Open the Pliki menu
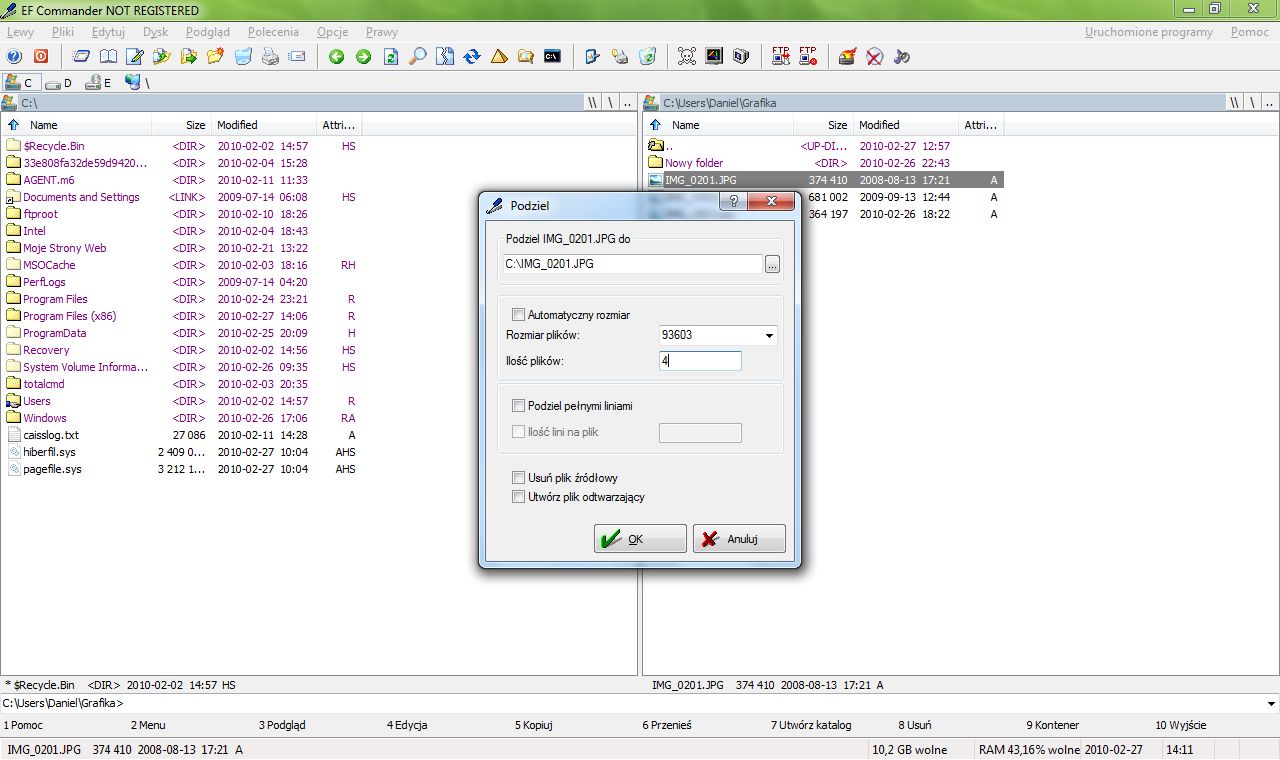The height and width of the screenshot is (760, 1280). pos(63,32)
